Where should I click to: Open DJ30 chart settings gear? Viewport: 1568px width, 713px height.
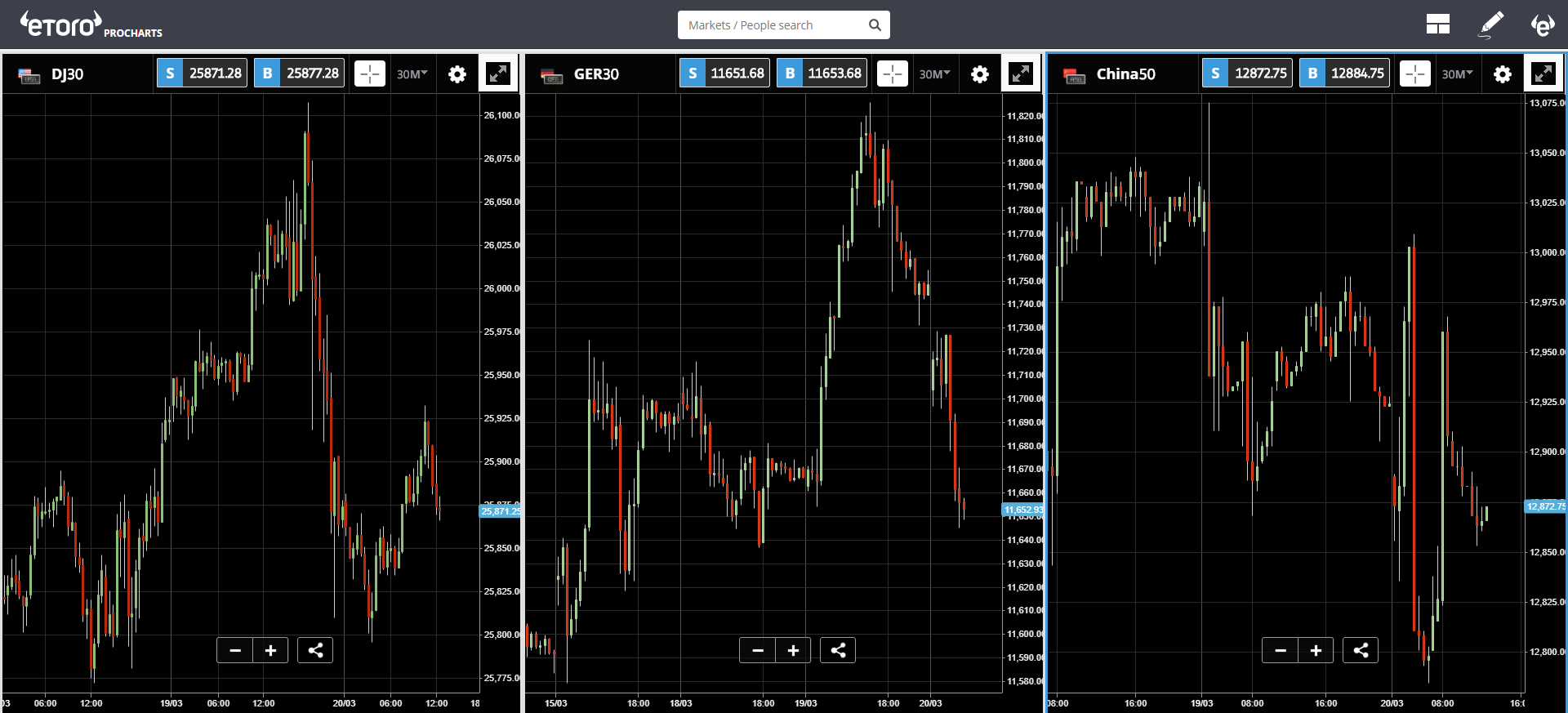click(457, 74)
